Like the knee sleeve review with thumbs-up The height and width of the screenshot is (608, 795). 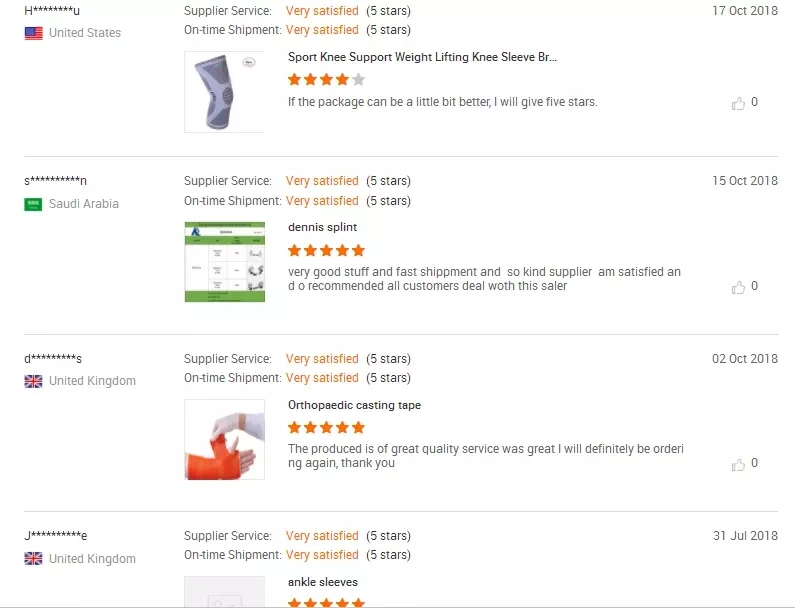pyautogui.click(x=738, y=103)
